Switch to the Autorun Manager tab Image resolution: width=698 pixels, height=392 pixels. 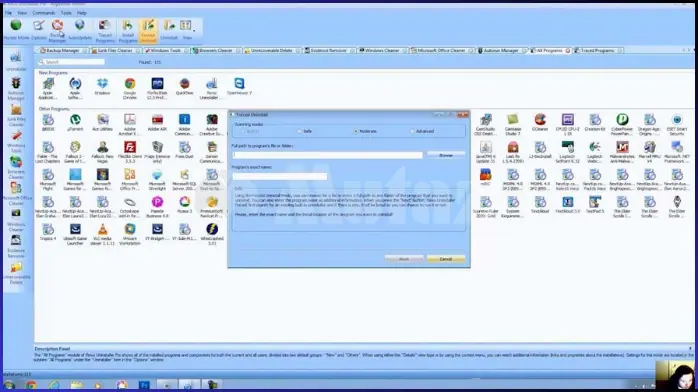point(500,50)
